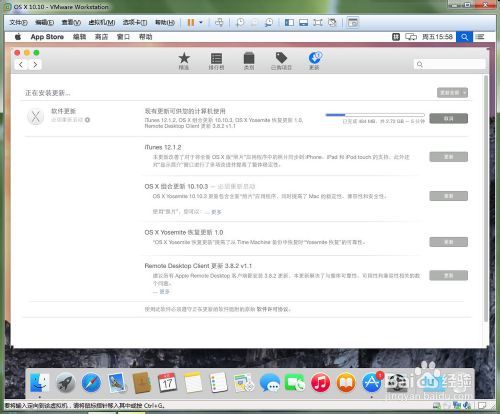This screenshot has height=414, width=500.
Task: Open Reminders from the Dock
Action: (219, 382)
